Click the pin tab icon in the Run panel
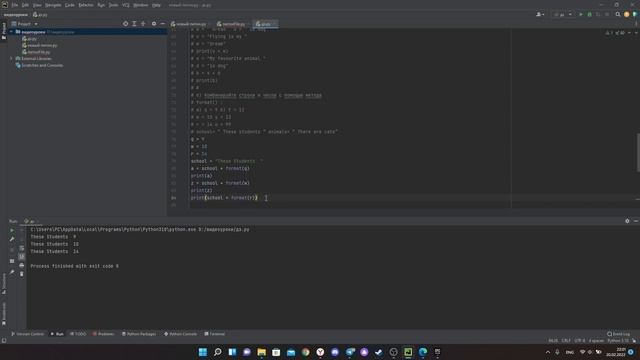Viewport: 640px width, 360px height. (x=12, y=272)
